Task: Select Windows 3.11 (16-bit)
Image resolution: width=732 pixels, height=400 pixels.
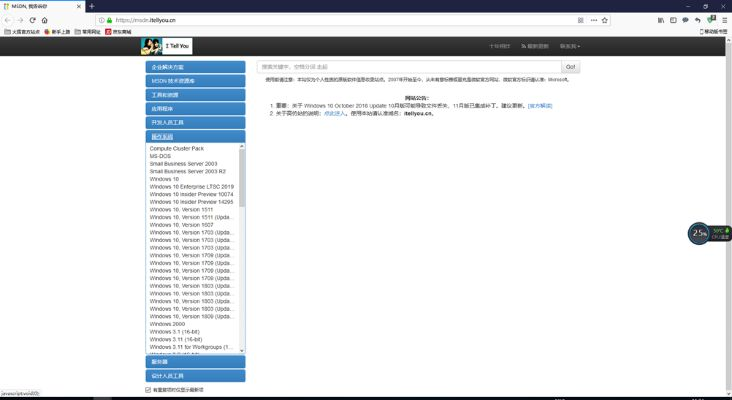Action: pyautogui.click(x=176, y=339)
